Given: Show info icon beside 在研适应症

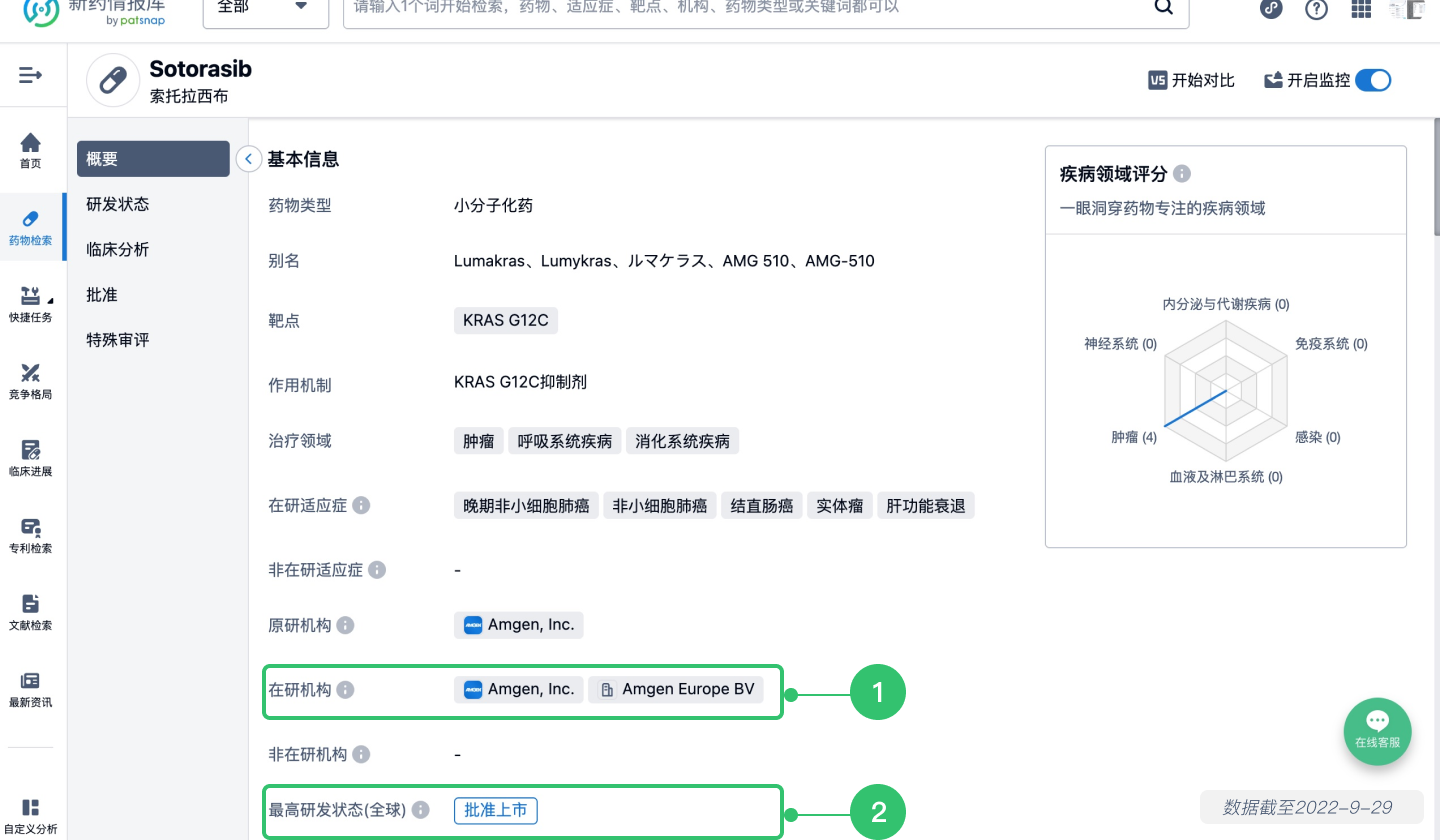Looking at the screenshot, I should coord(362,505).
